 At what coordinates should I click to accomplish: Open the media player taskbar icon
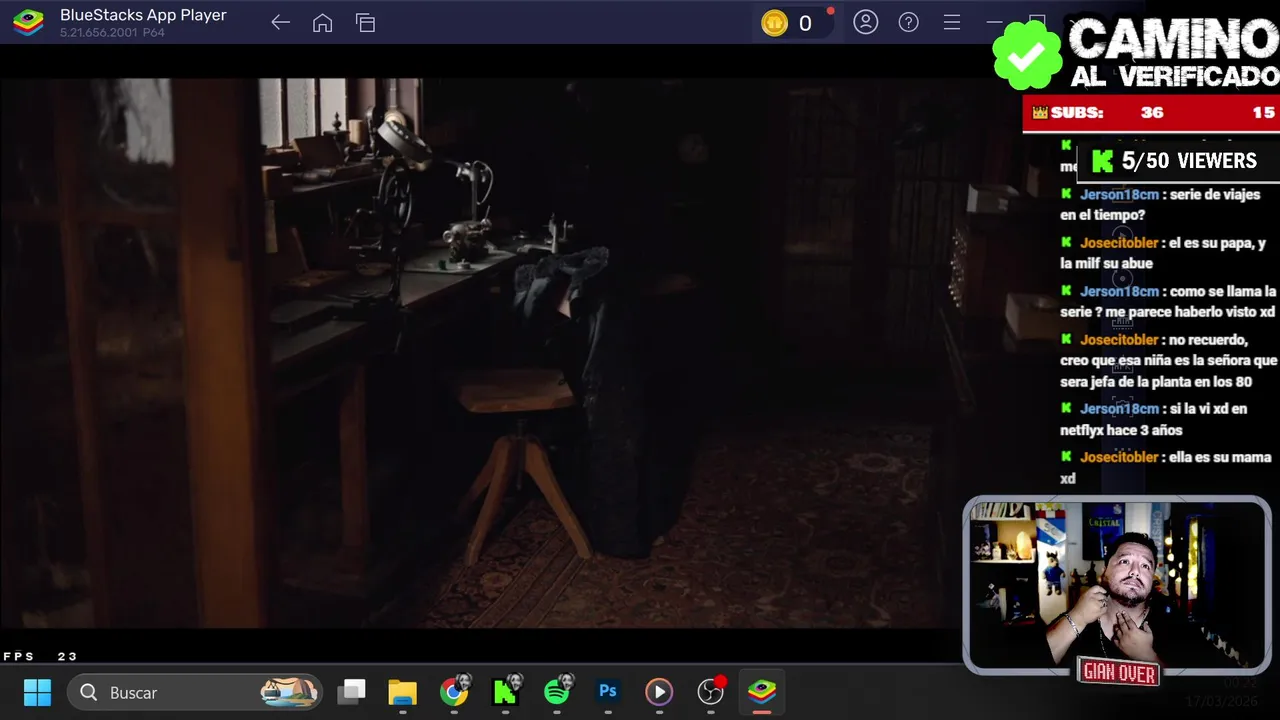pyautogui.click(x=658, y=692)
